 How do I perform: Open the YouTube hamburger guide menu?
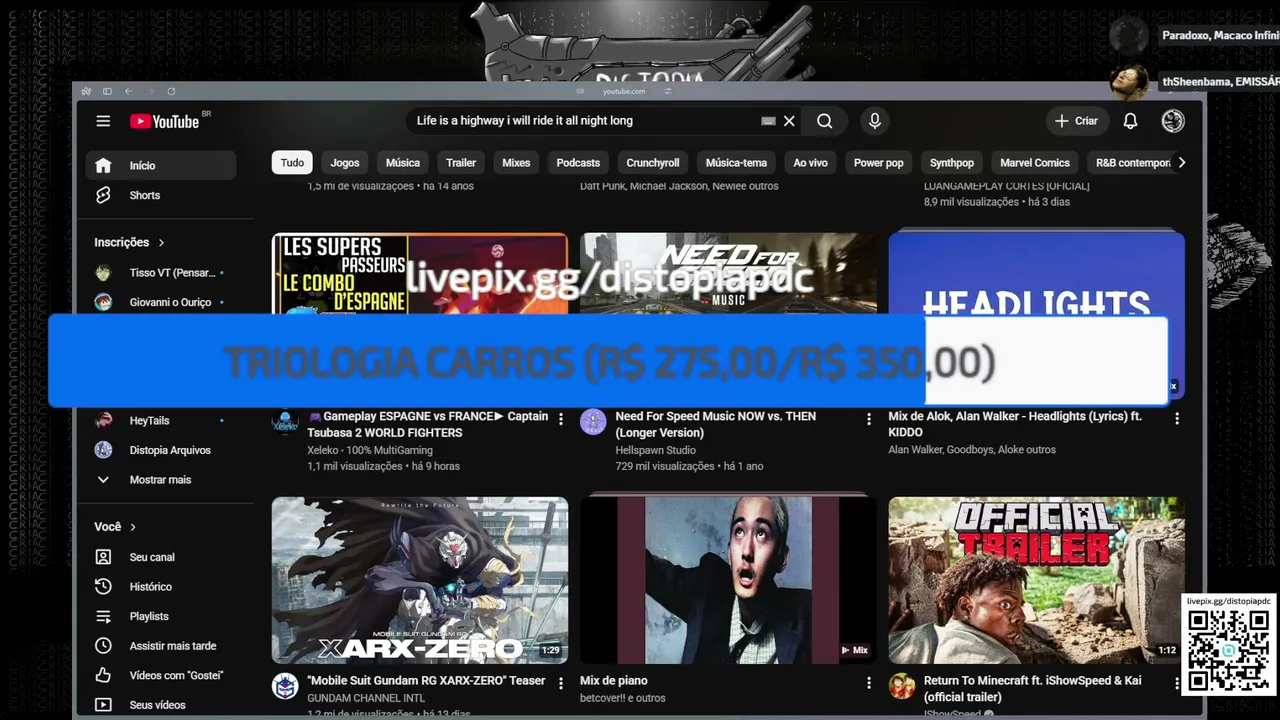pyautogui.click(x=103, y=121)
